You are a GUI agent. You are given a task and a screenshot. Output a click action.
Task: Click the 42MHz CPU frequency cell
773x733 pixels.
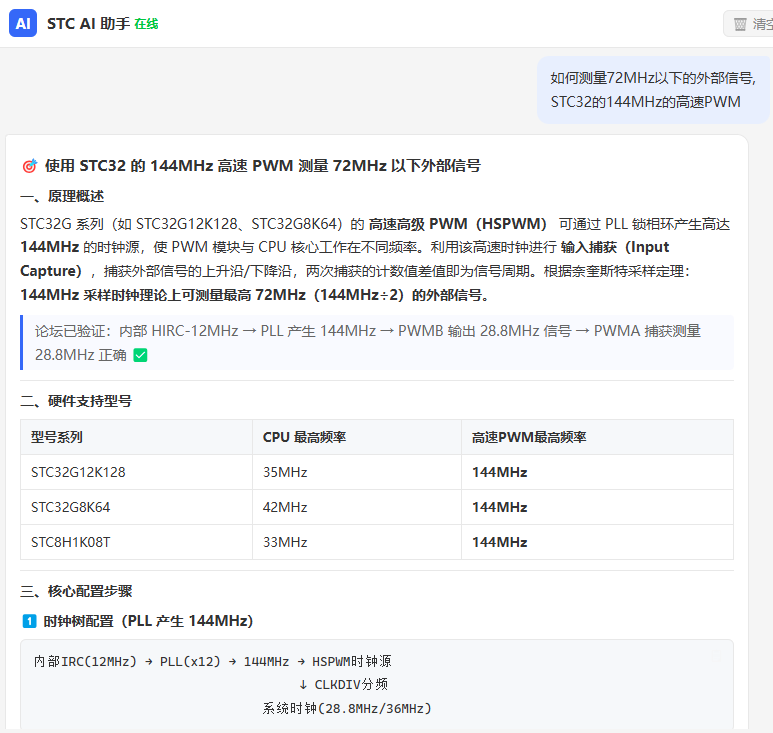click(357, 507)
